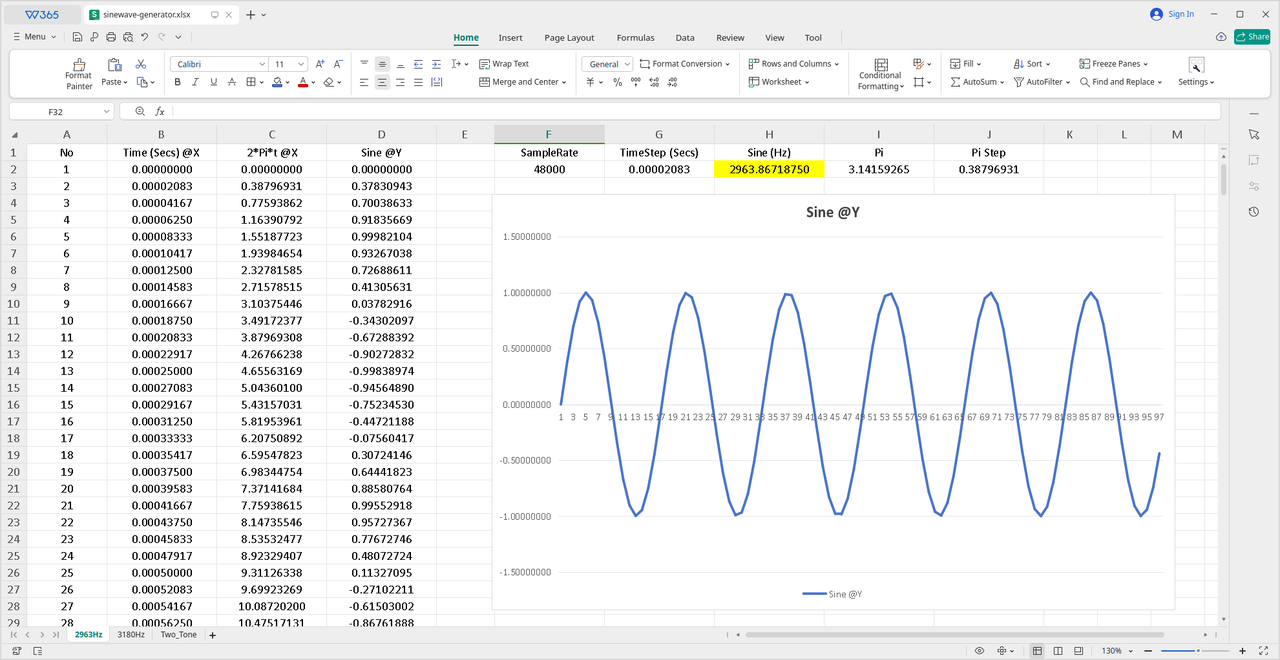
Task: Open the number format dropdown showing General
Action: pyautogui.click(x=607, y=63)
